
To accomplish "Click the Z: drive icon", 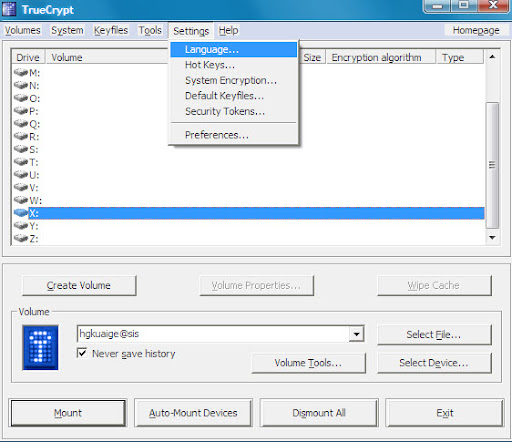I will [x=21, y=238].
